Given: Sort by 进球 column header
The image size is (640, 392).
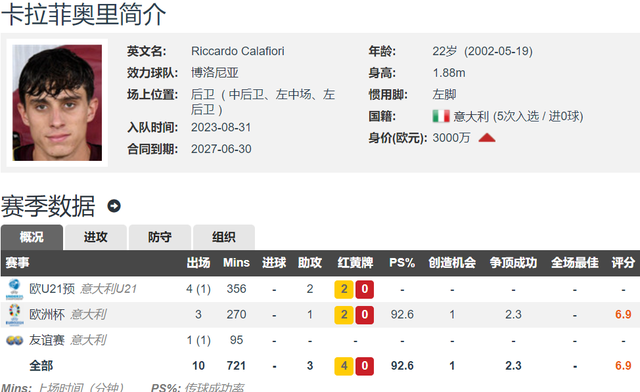Looking at the screenshot, I should [x=274, y=263].
